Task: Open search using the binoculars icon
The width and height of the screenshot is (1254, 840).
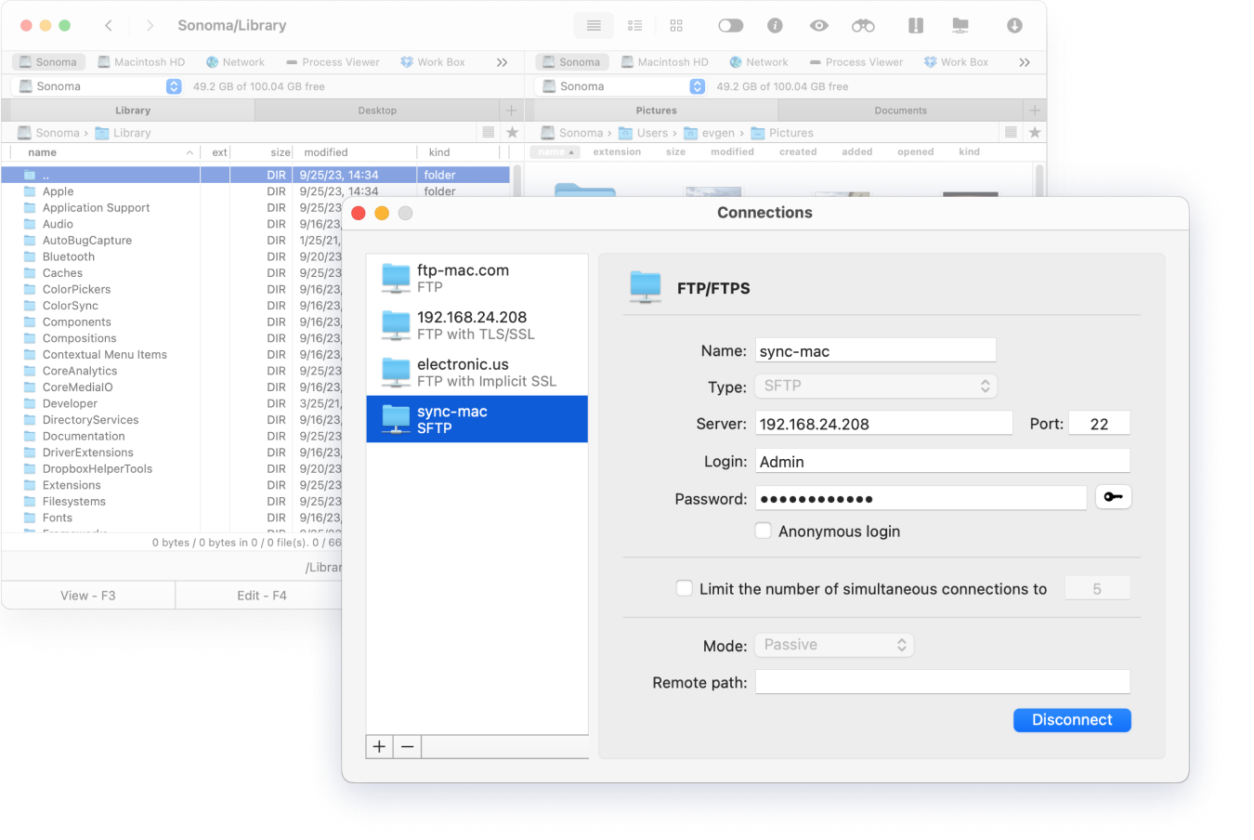Action: (x=862, y=25)
